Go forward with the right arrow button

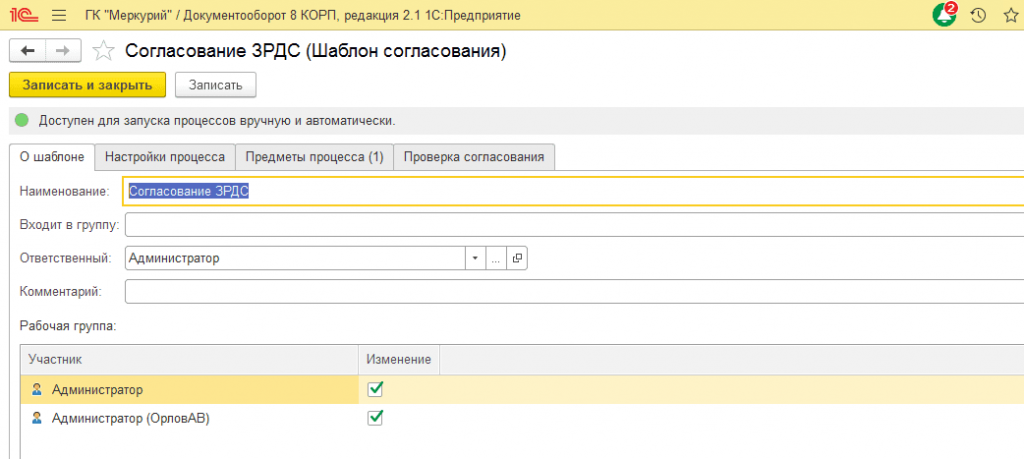(63, 51)
